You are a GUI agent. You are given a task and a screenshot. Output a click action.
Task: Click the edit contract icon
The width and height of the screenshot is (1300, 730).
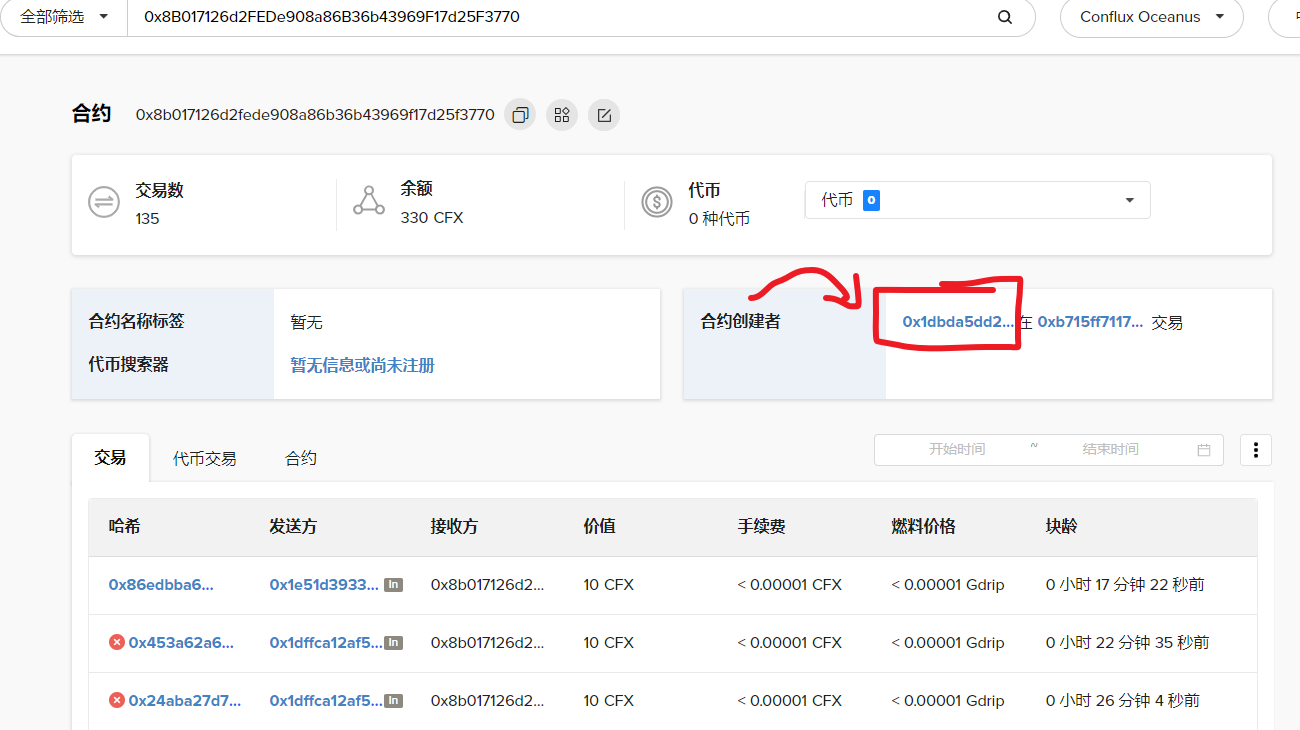[x=604, y=115]
